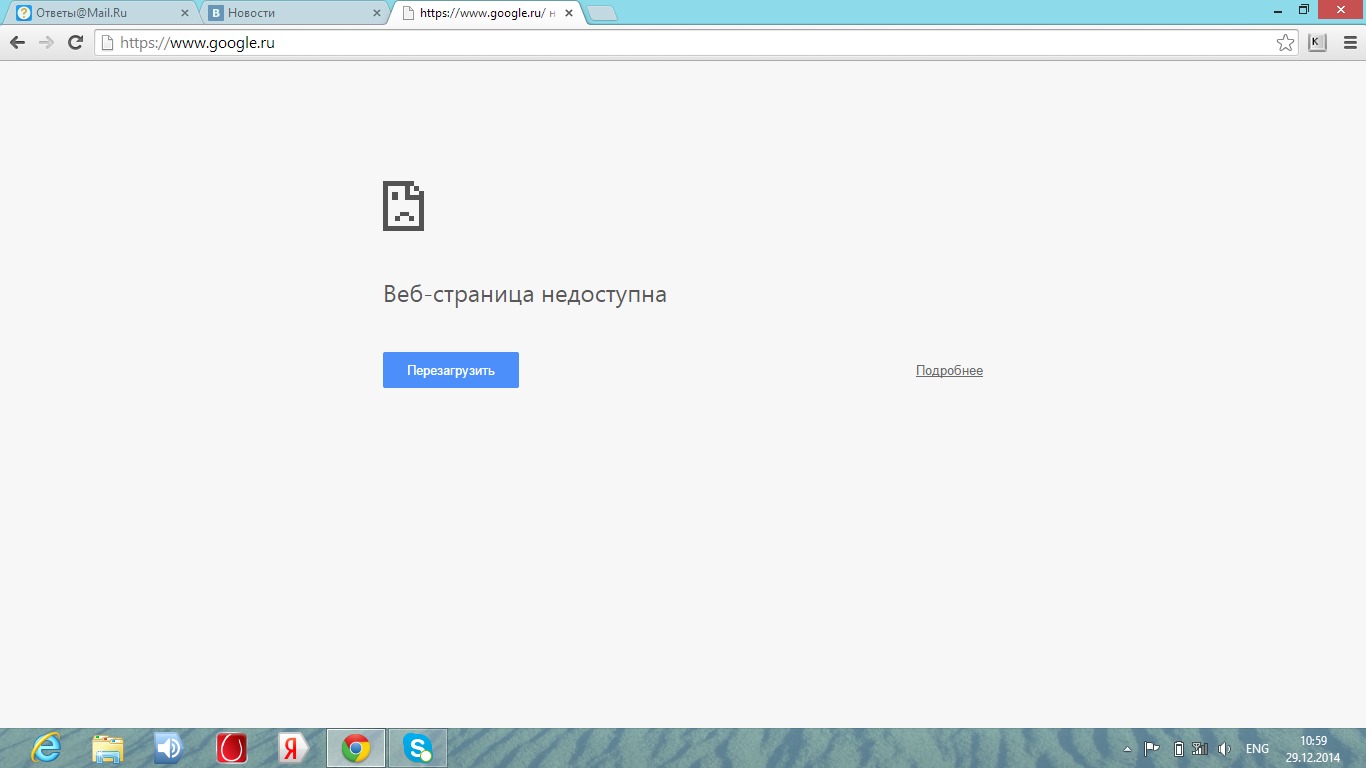This screenshot has height=768, width=1366.
Task: Reload the page using the toolbar refresh icon
Action: 75,43
